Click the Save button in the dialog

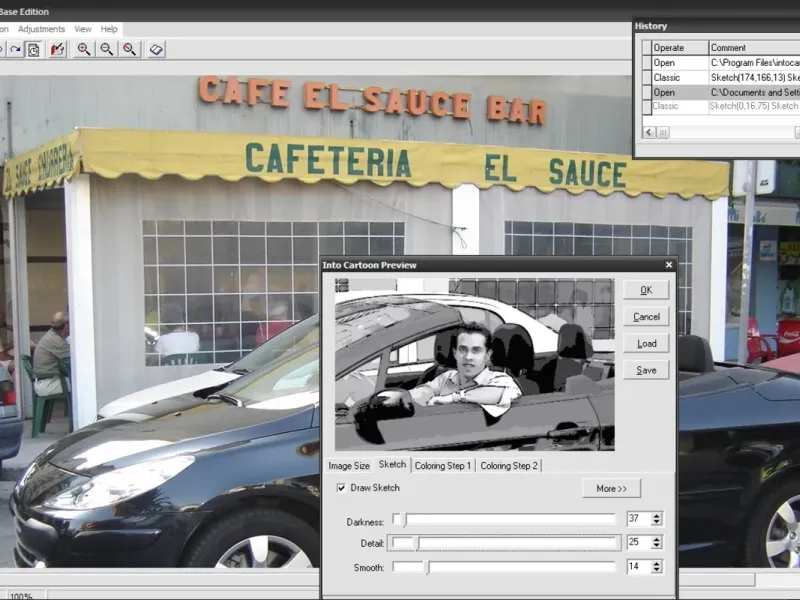646,370
